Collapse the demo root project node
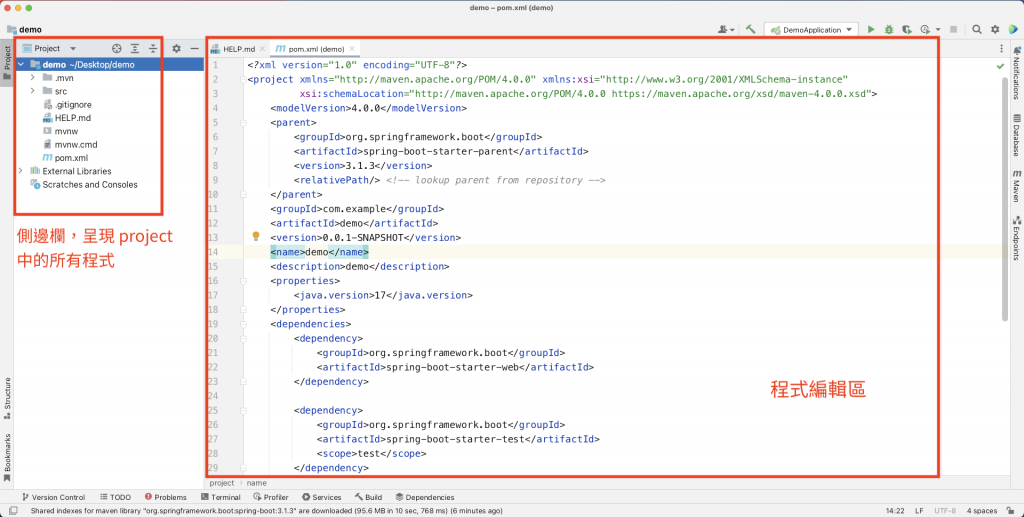This screenshot has width=1024, height=517. click(x=21, y=65)
